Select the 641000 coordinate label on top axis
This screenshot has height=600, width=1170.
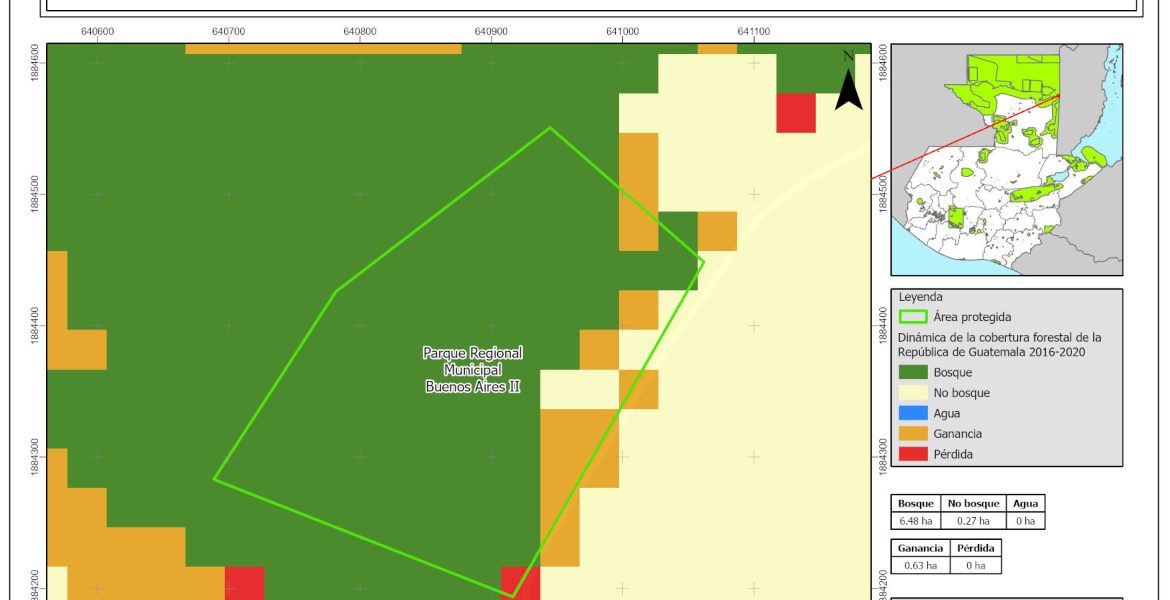coord(622,31)
